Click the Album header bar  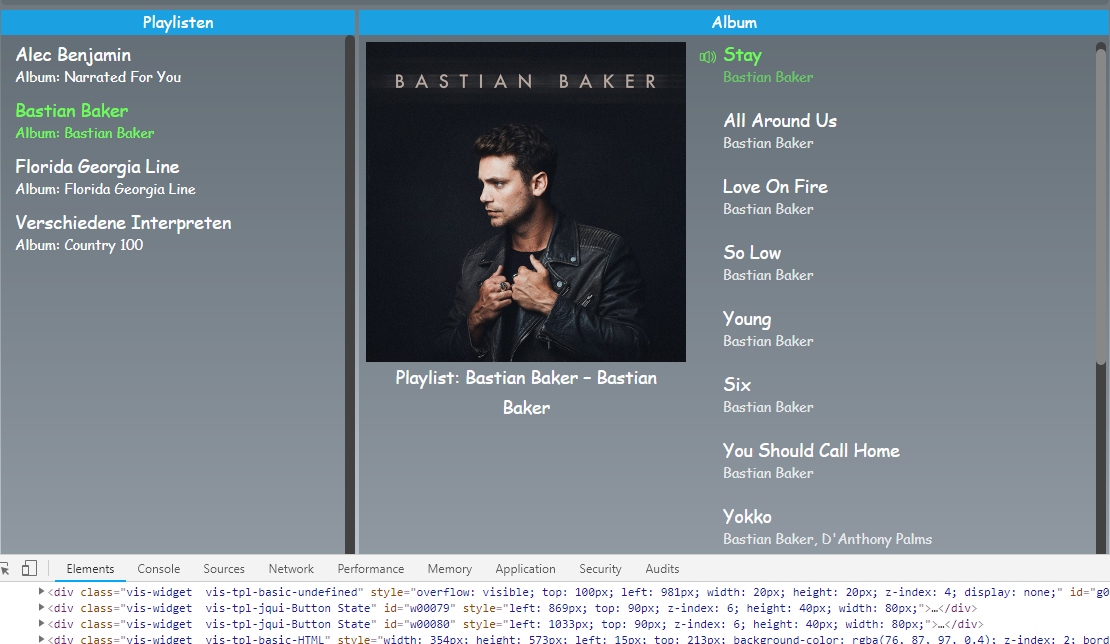tap(734, 23)
